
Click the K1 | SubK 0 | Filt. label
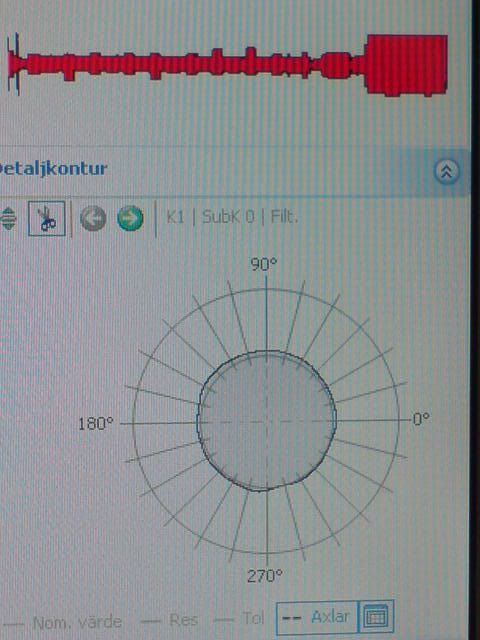[232, 217]
